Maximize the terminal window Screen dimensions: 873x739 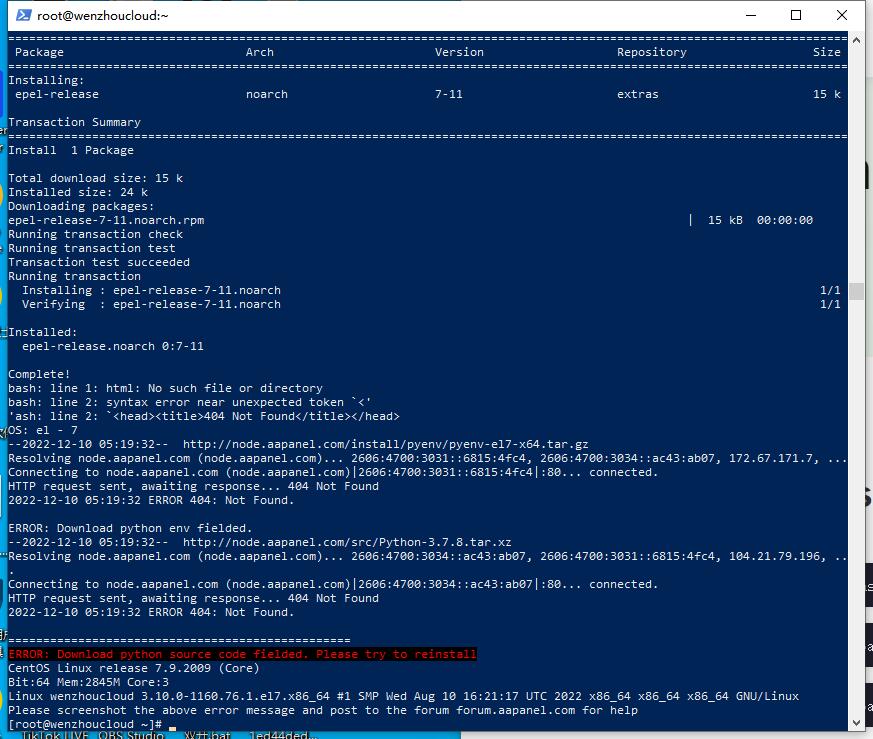[x=796, y=16]
